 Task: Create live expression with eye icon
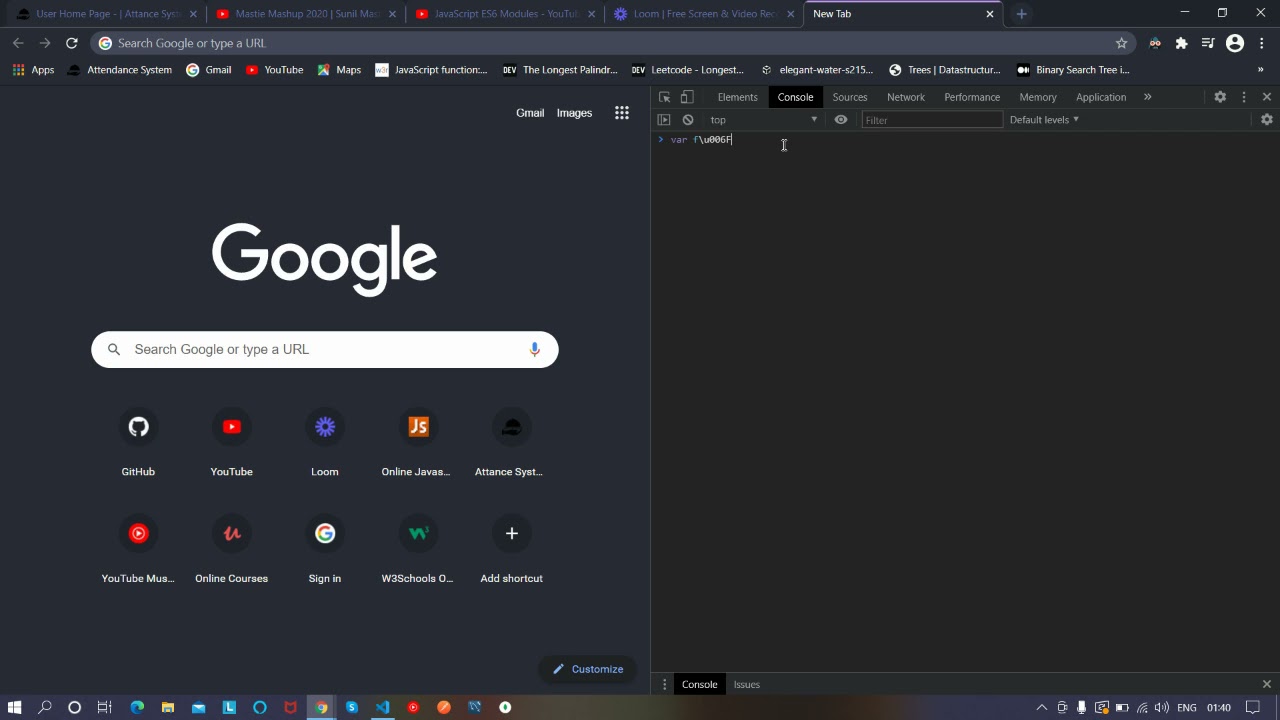(x=841, y=120)
